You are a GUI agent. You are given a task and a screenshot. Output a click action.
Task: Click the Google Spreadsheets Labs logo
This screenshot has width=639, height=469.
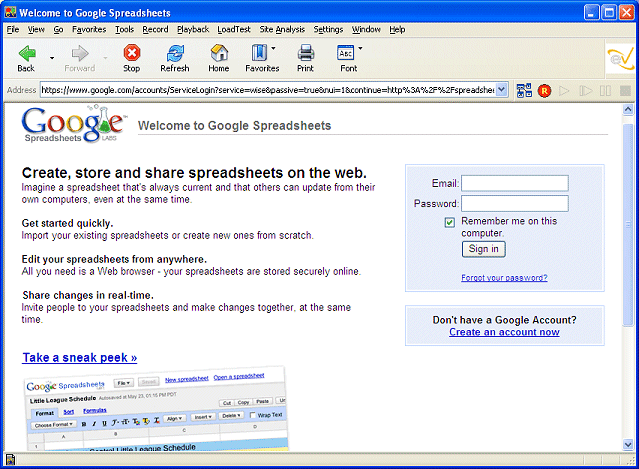[73, 124]
